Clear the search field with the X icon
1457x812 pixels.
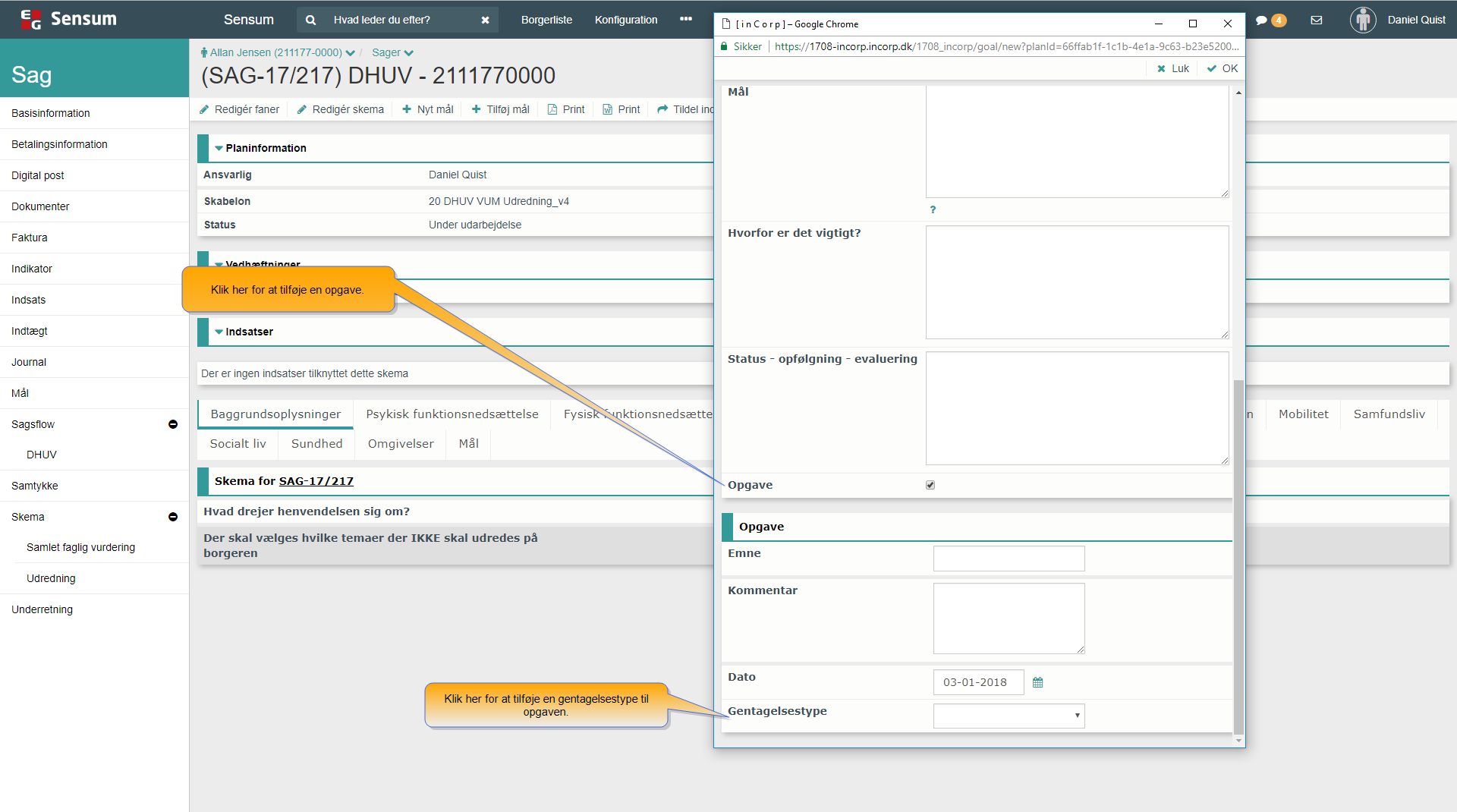485,20
